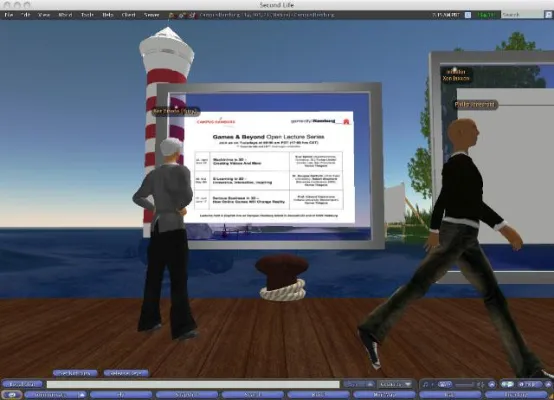The image size is (554, 400).
Task: Click the Release Keys button above chat bar
Action: click(126, 373)
